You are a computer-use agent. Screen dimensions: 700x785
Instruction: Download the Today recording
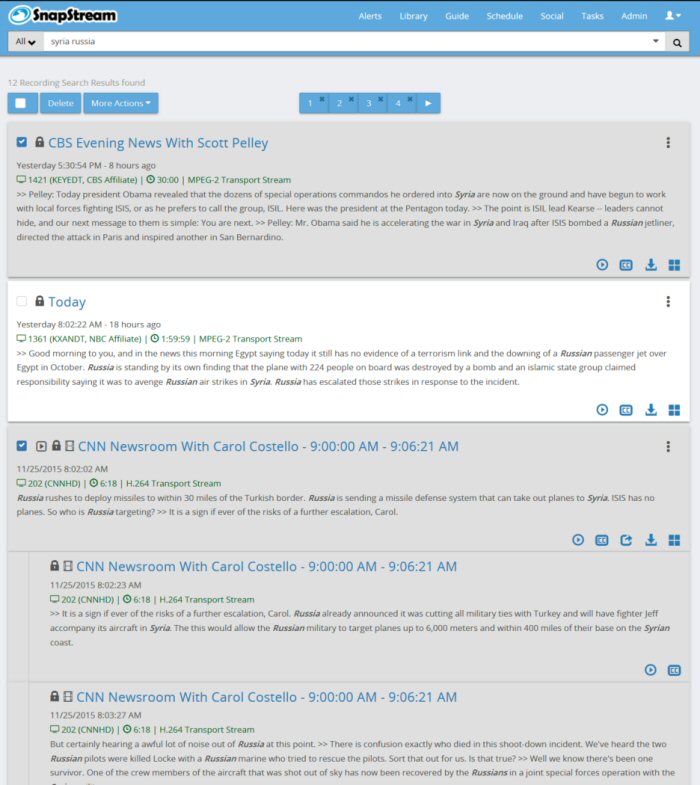[651, 410]
